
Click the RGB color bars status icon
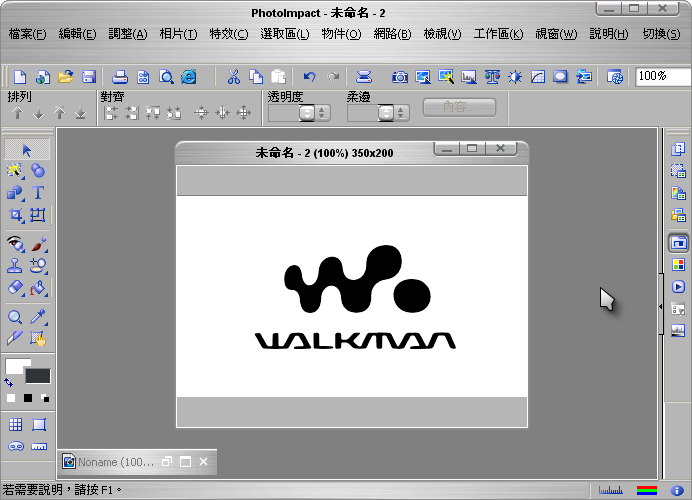647,490
